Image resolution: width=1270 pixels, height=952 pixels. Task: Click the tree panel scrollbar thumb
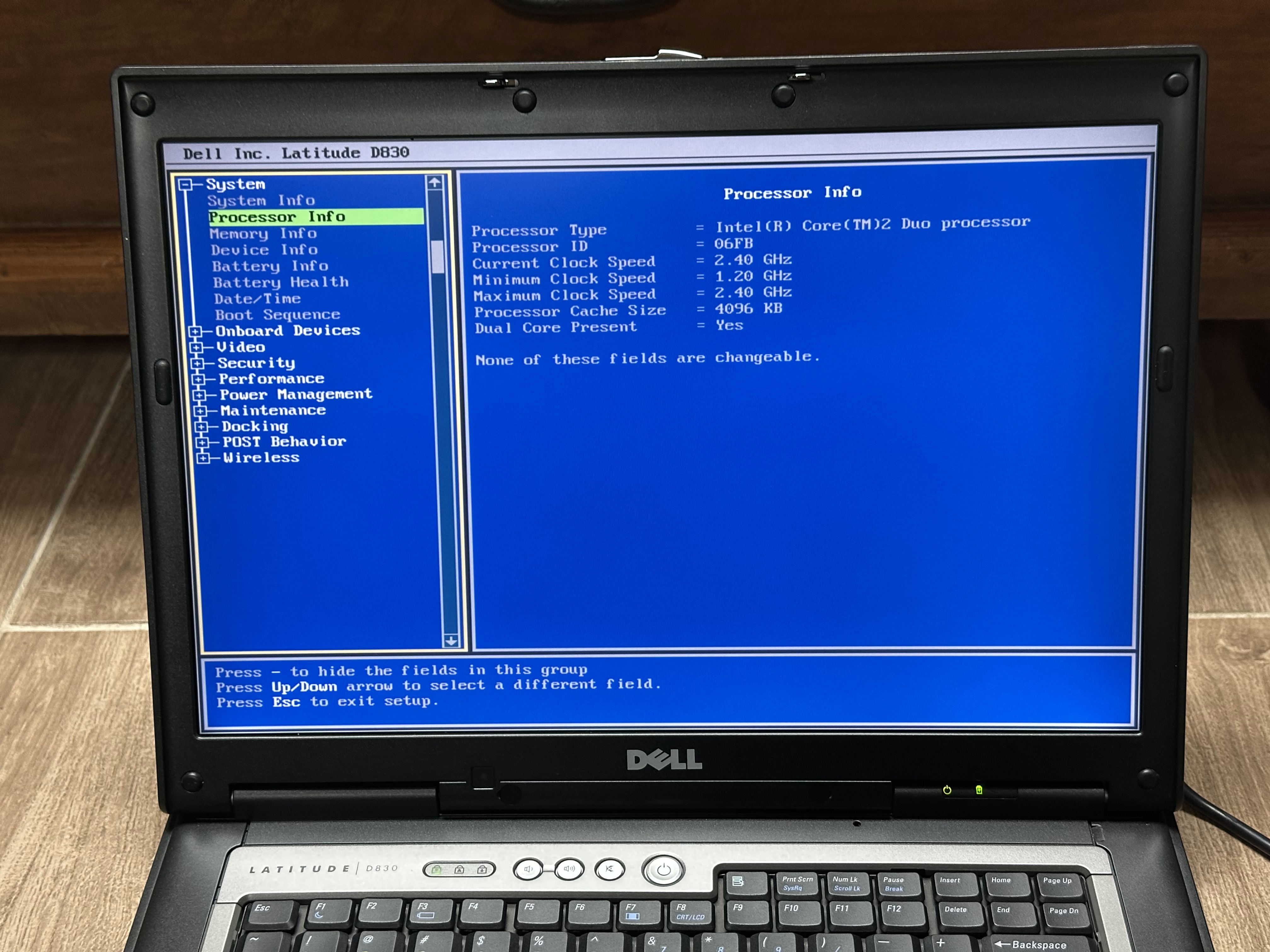[x=438, y=257]
